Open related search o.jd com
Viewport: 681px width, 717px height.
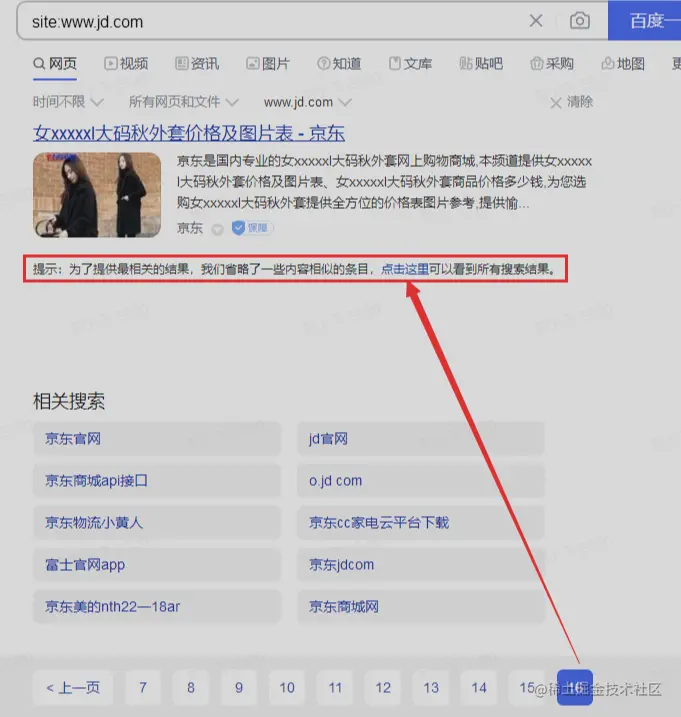point(421,481)
